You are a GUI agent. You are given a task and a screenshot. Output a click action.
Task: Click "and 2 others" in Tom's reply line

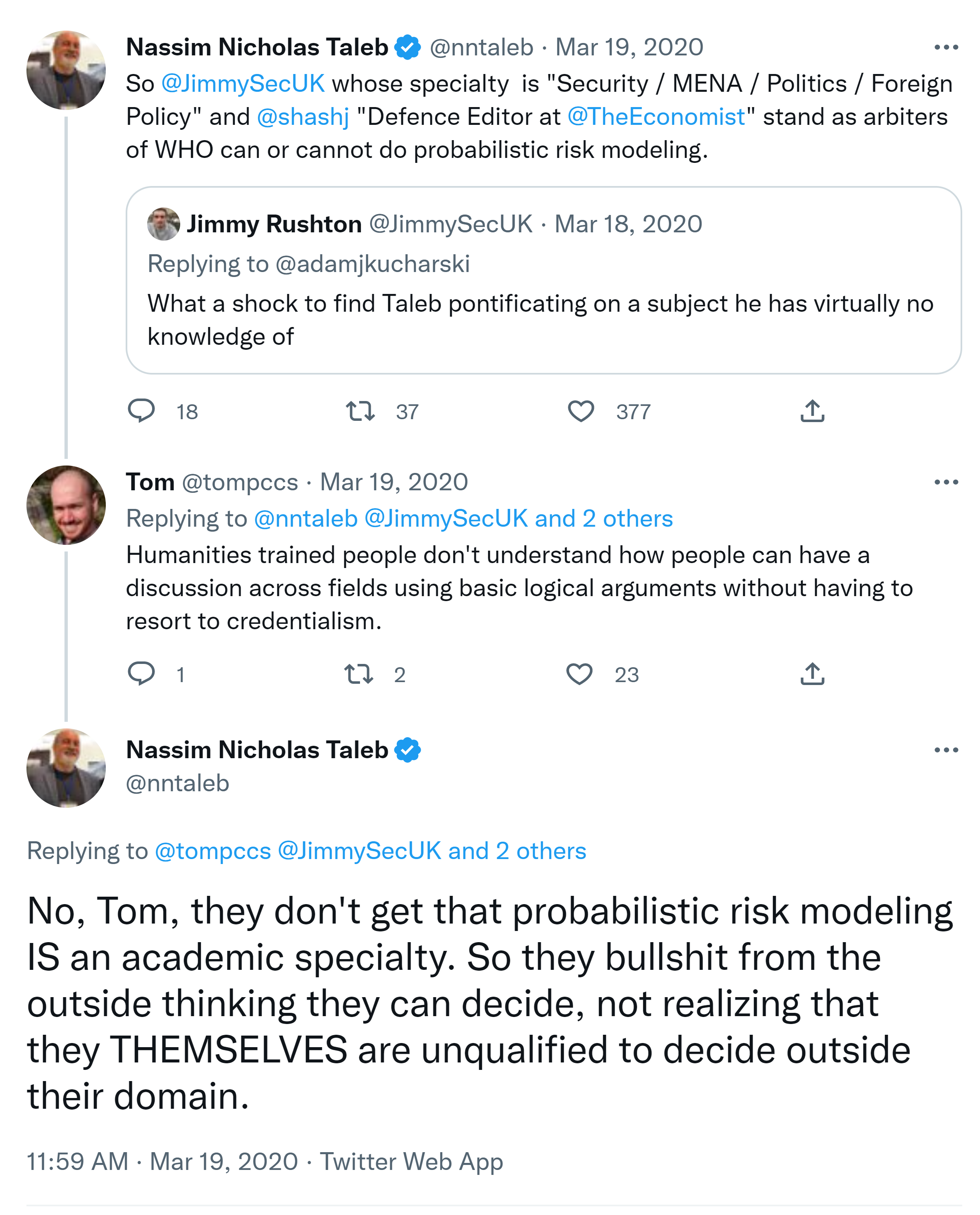pyautogui.click(x=604, y=518)
